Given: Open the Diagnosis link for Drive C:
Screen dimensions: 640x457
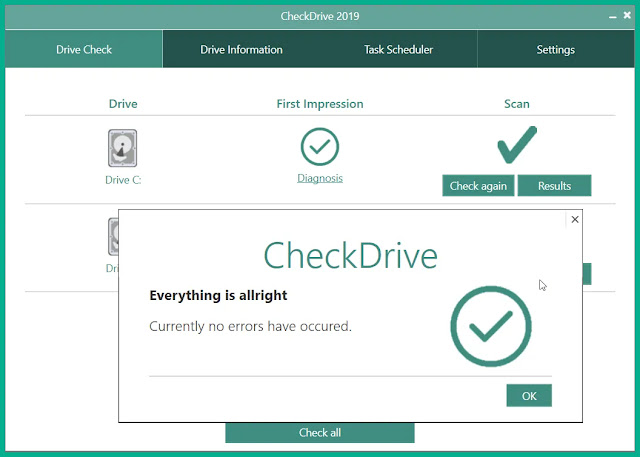Looking at the screenshot, I should 320,178.
